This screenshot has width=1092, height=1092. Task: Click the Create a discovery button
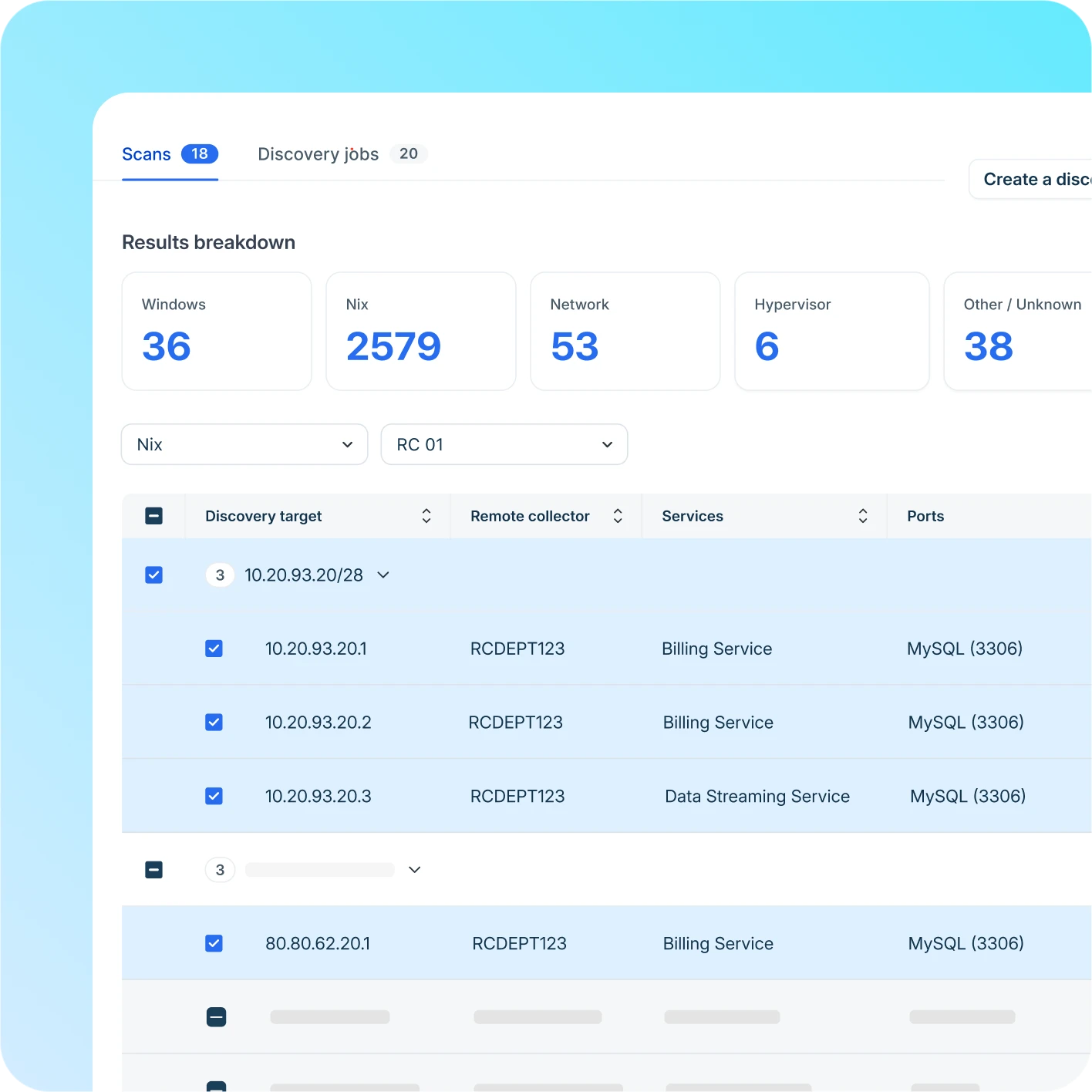[1030, 179]
